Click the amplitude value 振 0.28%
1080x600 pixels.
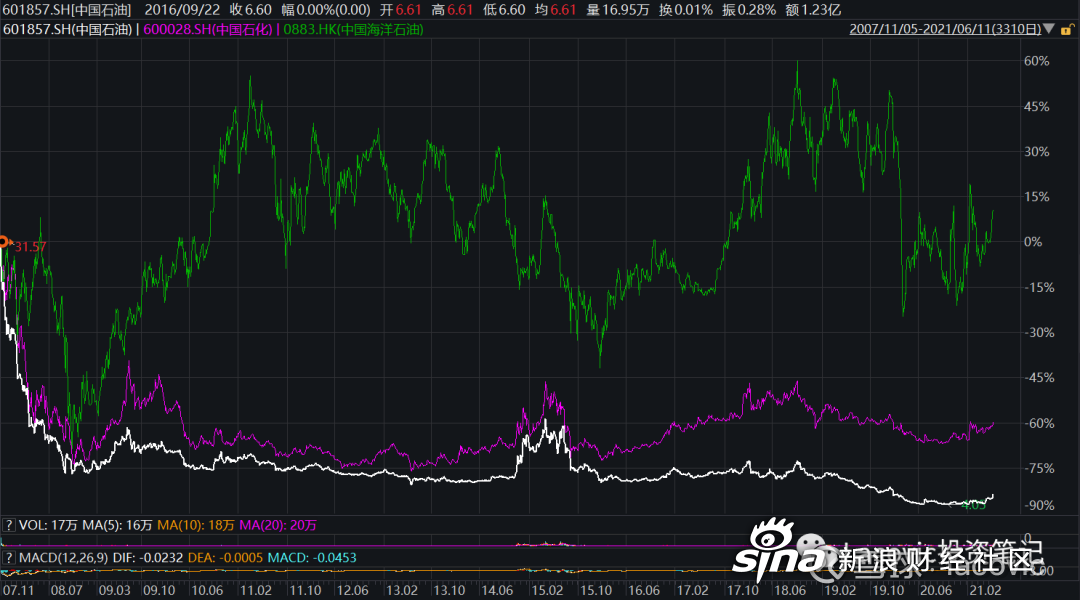tap(749, 10)
